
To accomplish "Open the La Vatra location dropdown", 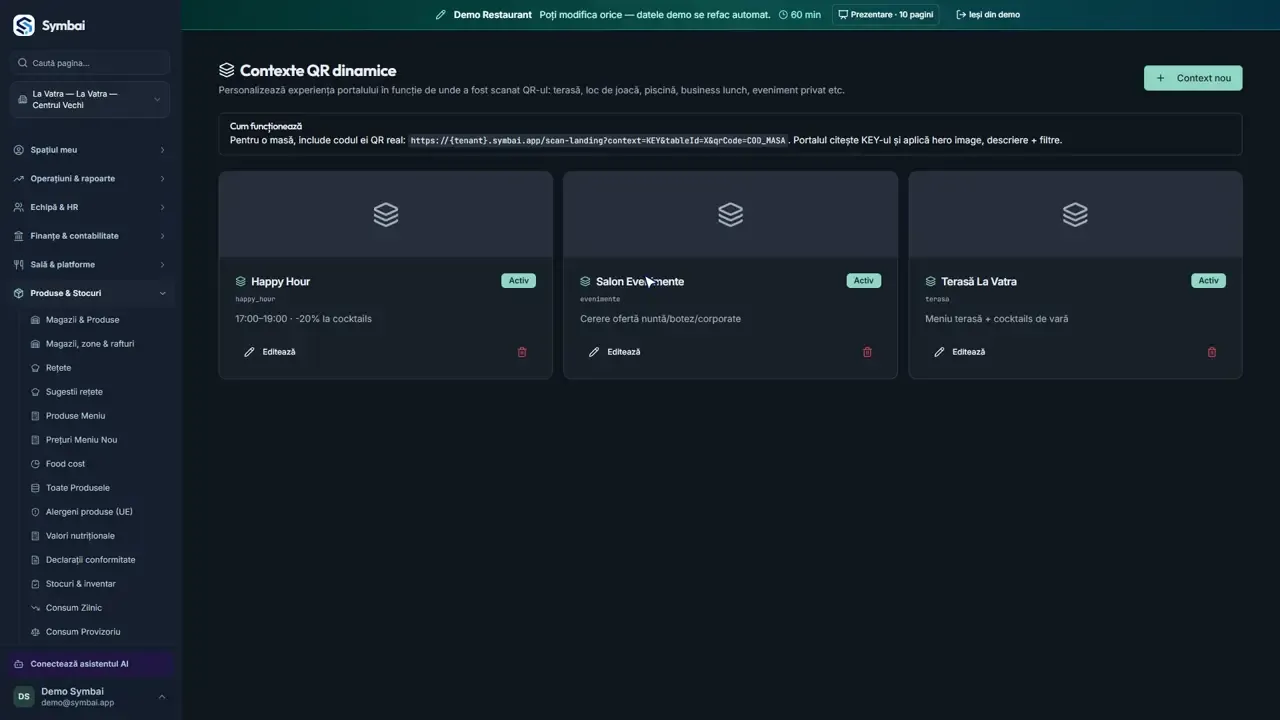I will pyautogui.click(x=90, y=100).
